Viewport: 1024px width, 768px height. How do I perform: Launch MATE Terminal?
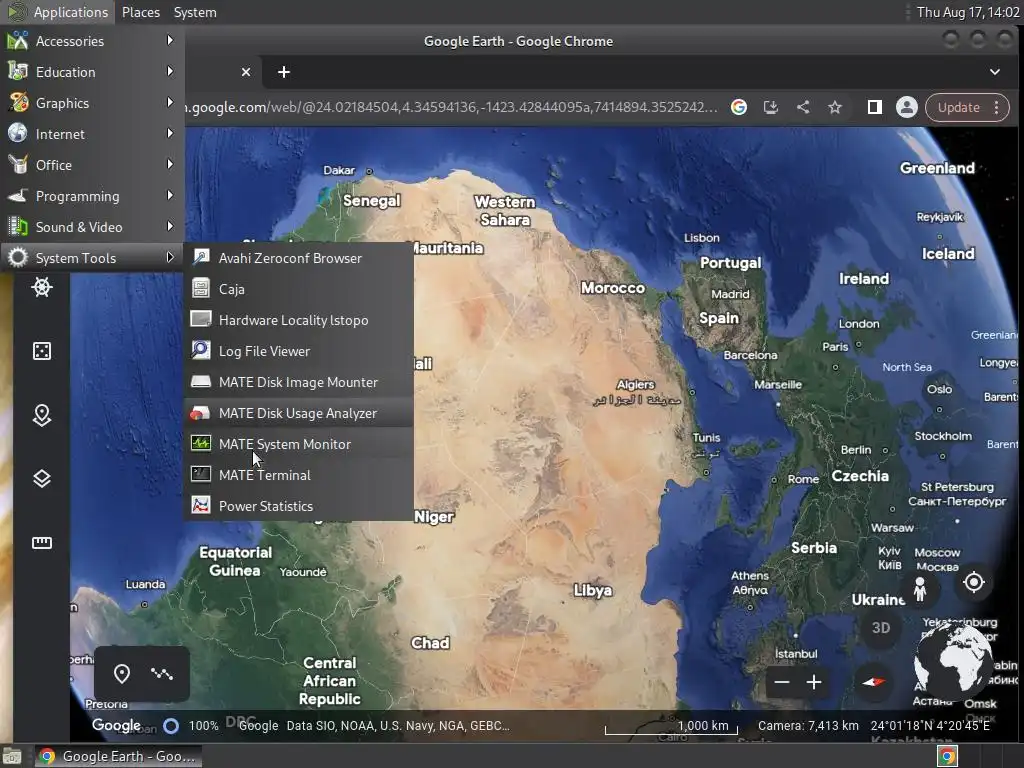(x=299, y=475)
